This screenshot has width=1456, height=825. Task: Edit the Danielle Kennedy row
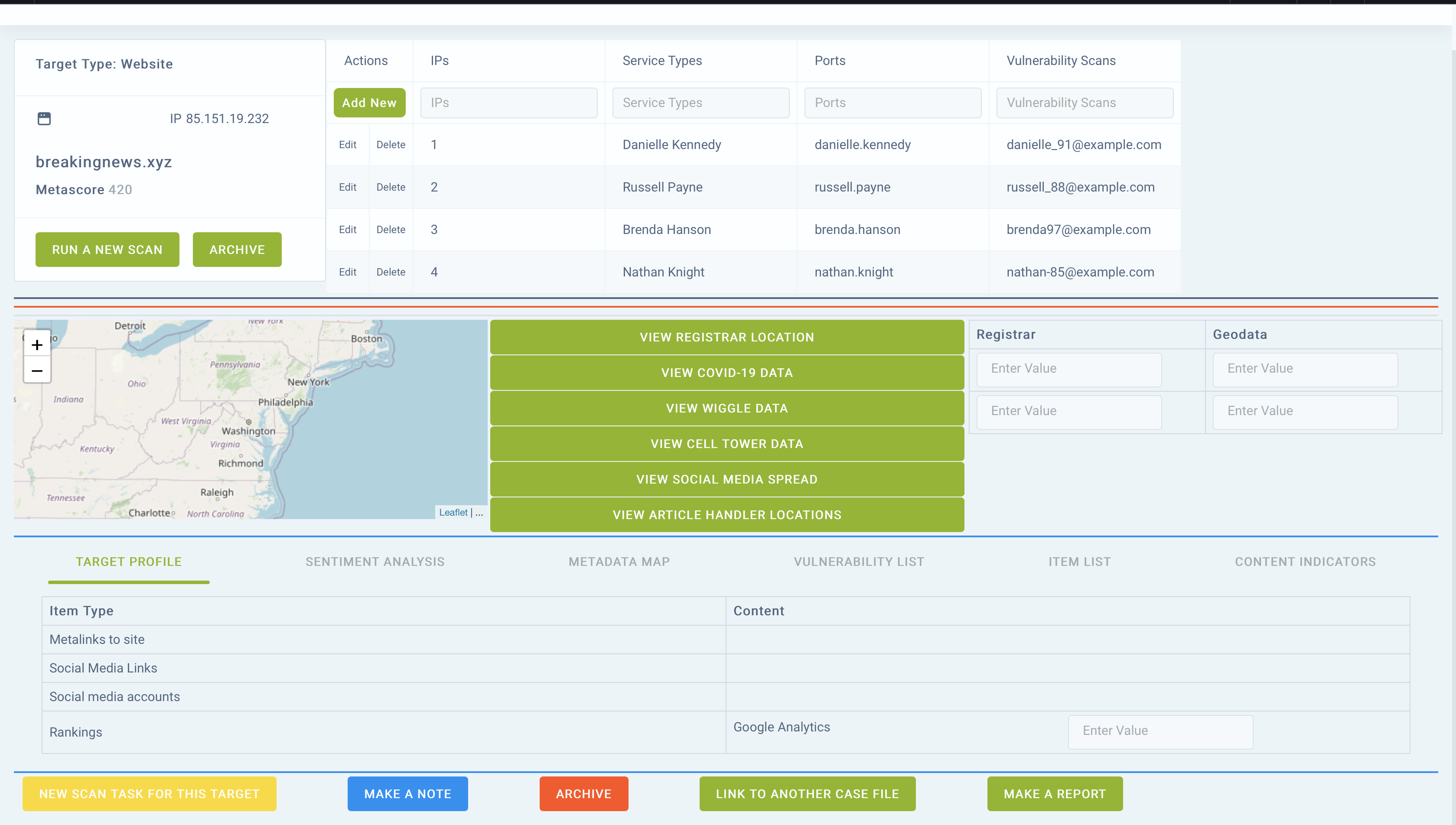[x=348, y=144]
